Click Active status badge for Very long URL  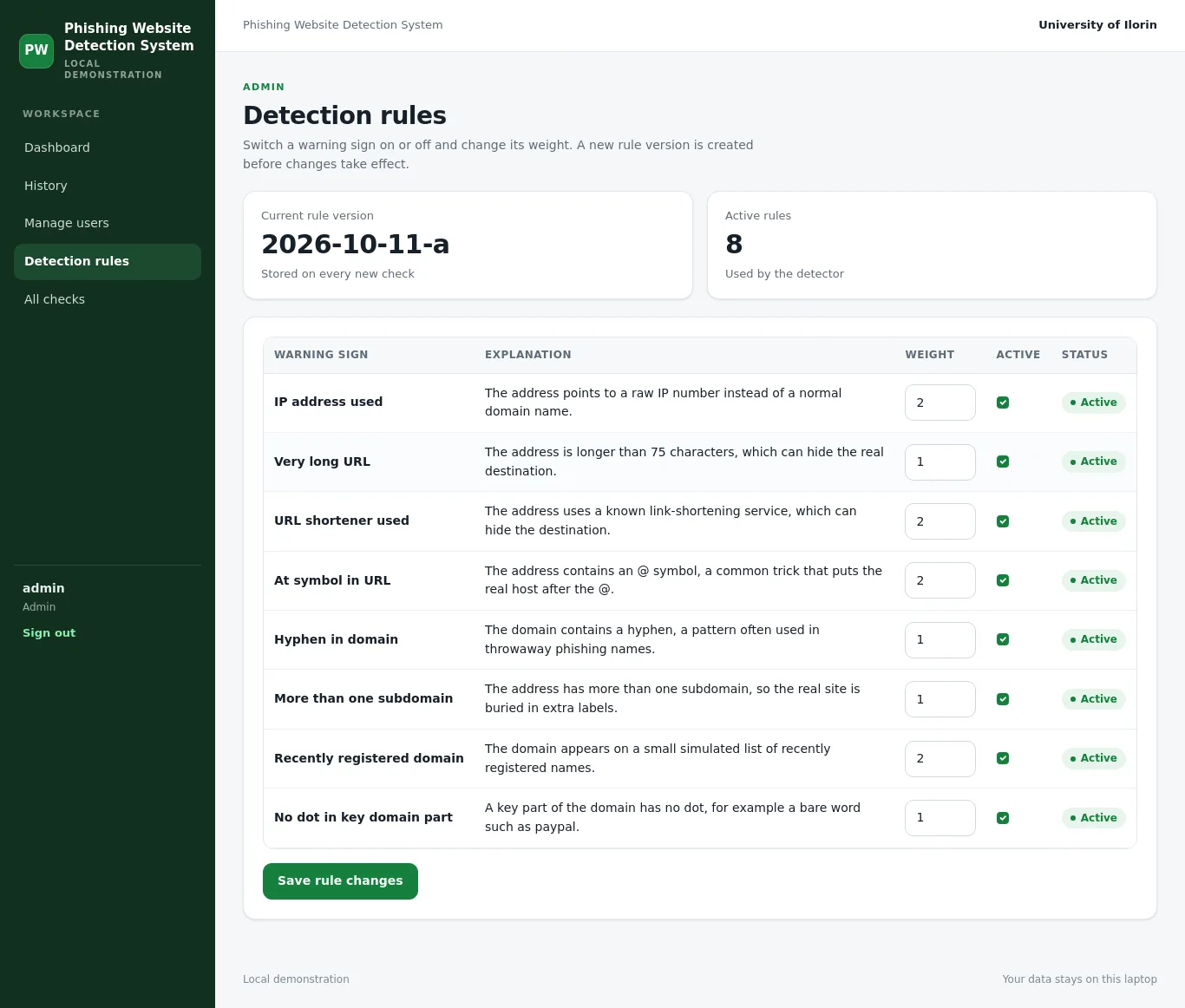1094,461
